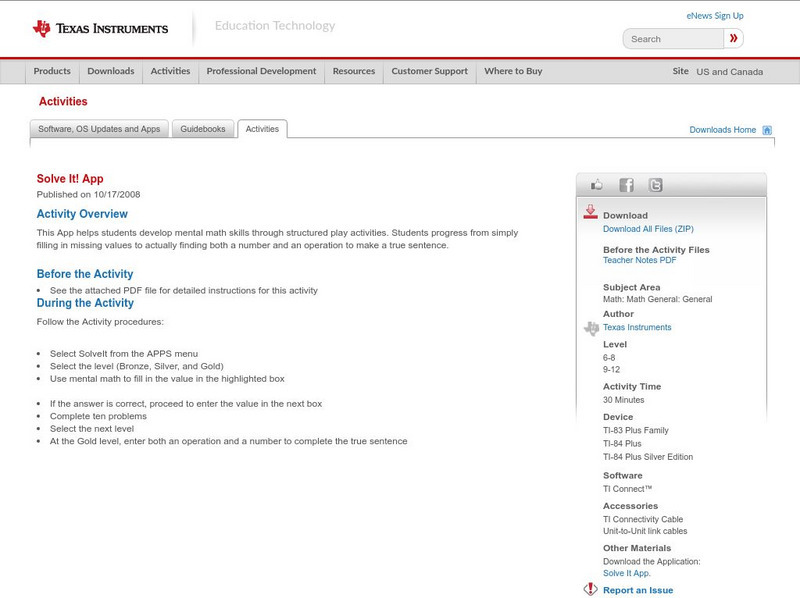Click the 'TI Connect™' software entry
The height and width of the screenshot is (598, 800).
pyautogui.click(x=627, y=489)
